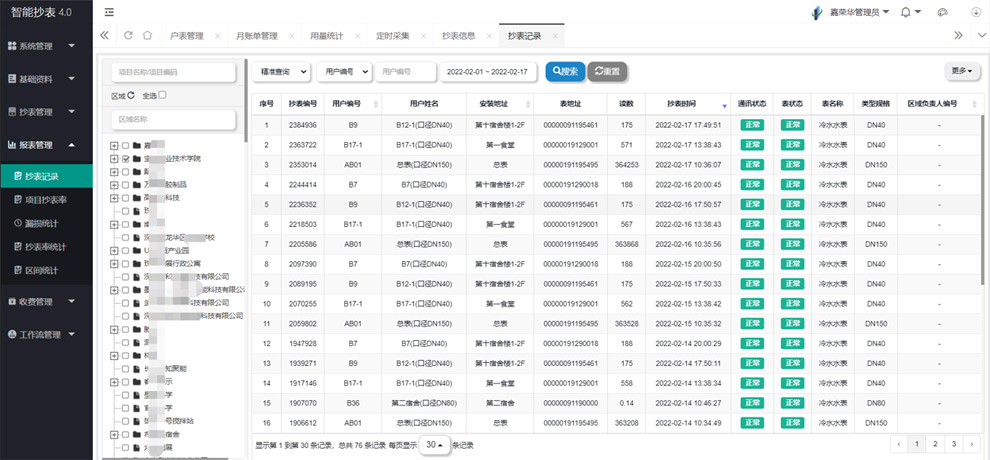Click the hamburger menu collapse icon
Image resolution: width=990 pixels, height=460 pixels.
[108, 12]
